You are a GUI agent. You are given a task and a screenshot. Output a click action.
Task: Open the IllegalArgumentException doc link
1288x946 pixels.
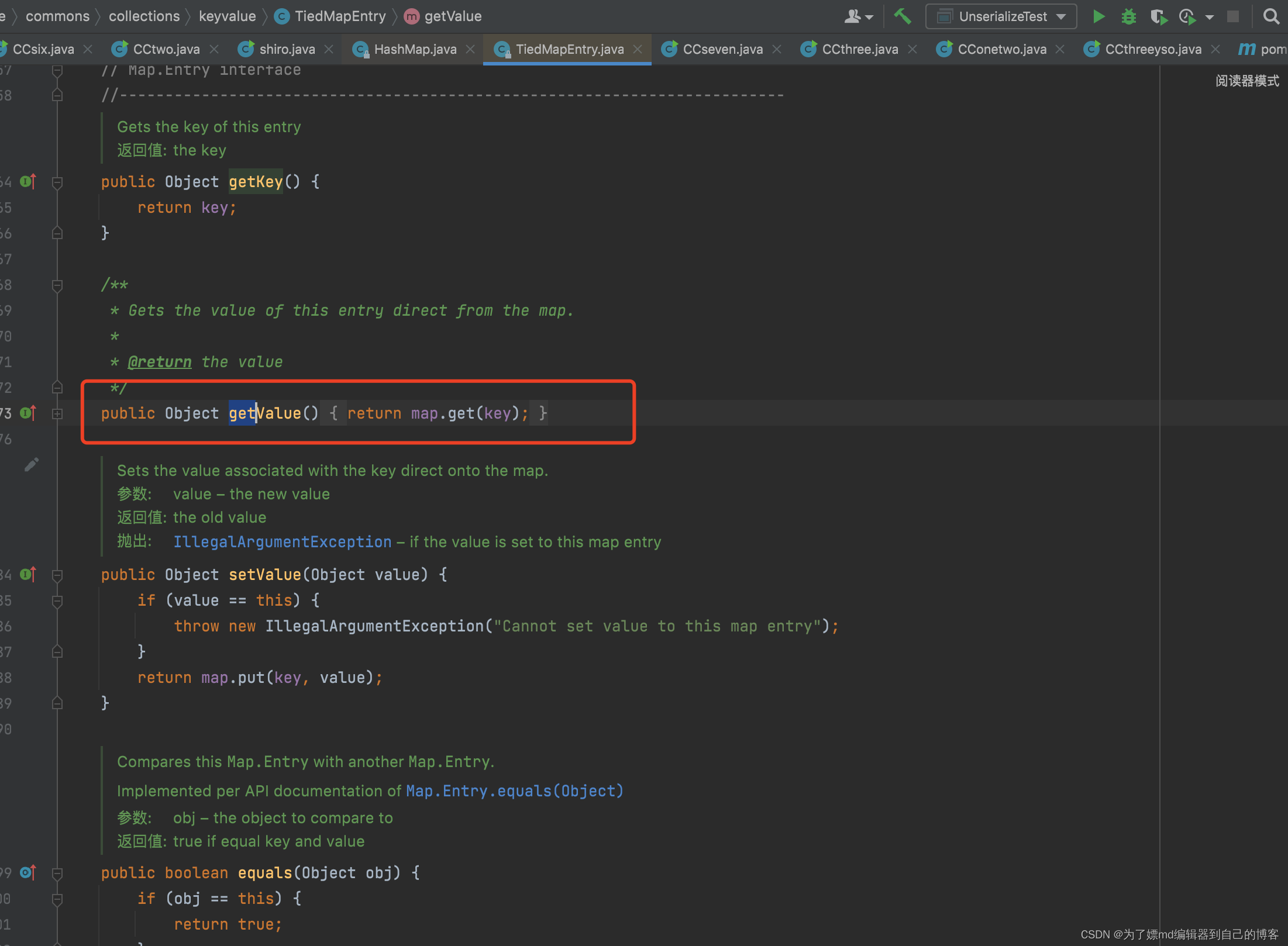point(283,542)
